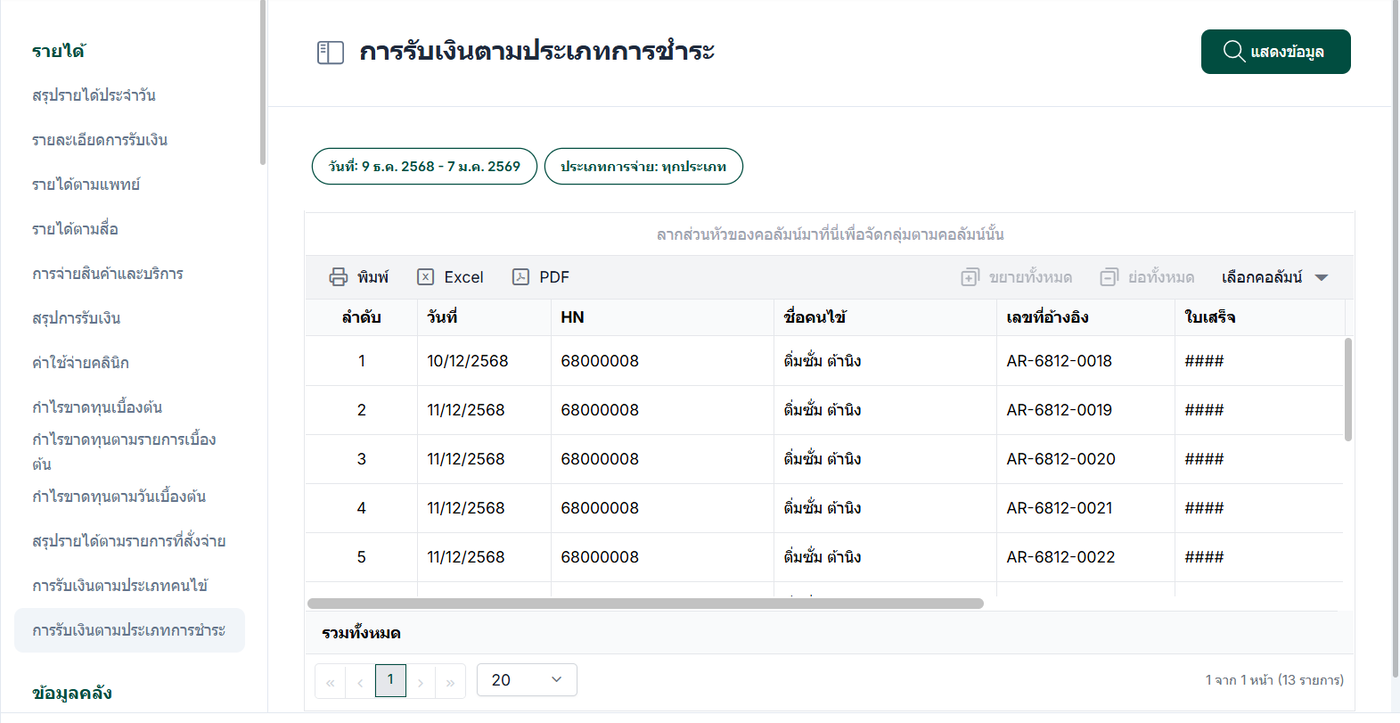Open กำไรขาดทุนเบื้องต้น report

click(x=97, y=407)
